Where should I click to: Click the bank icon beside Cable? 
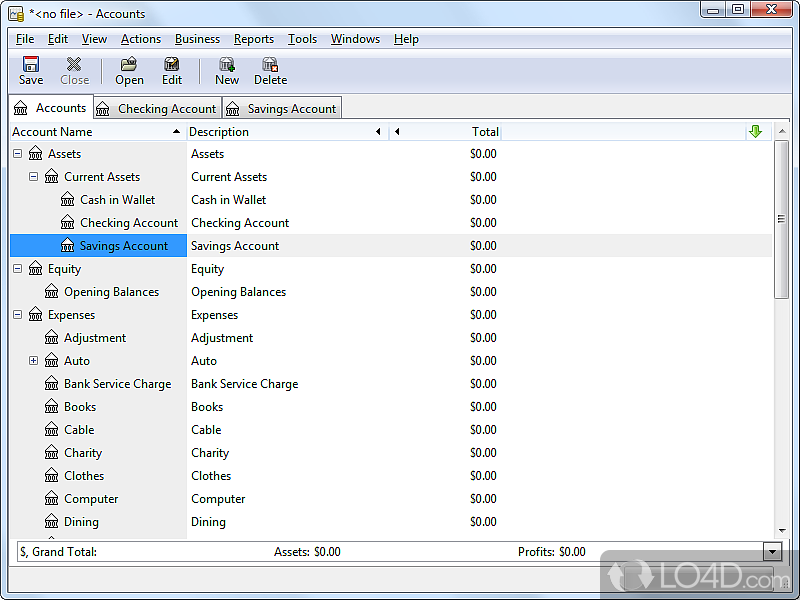coord(52,429)
